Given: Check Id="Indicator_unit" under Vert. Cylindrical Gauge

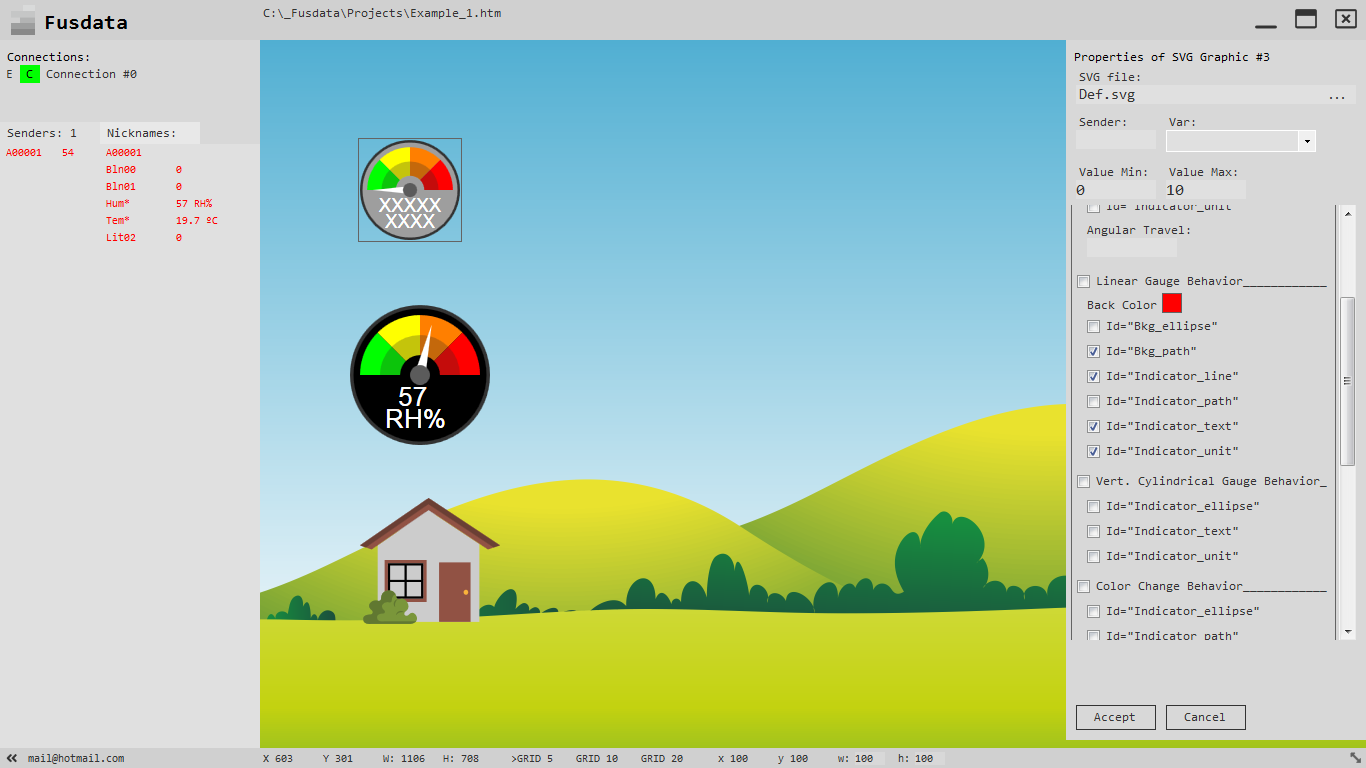Looking at the screenshot, I should point(1093,556).
